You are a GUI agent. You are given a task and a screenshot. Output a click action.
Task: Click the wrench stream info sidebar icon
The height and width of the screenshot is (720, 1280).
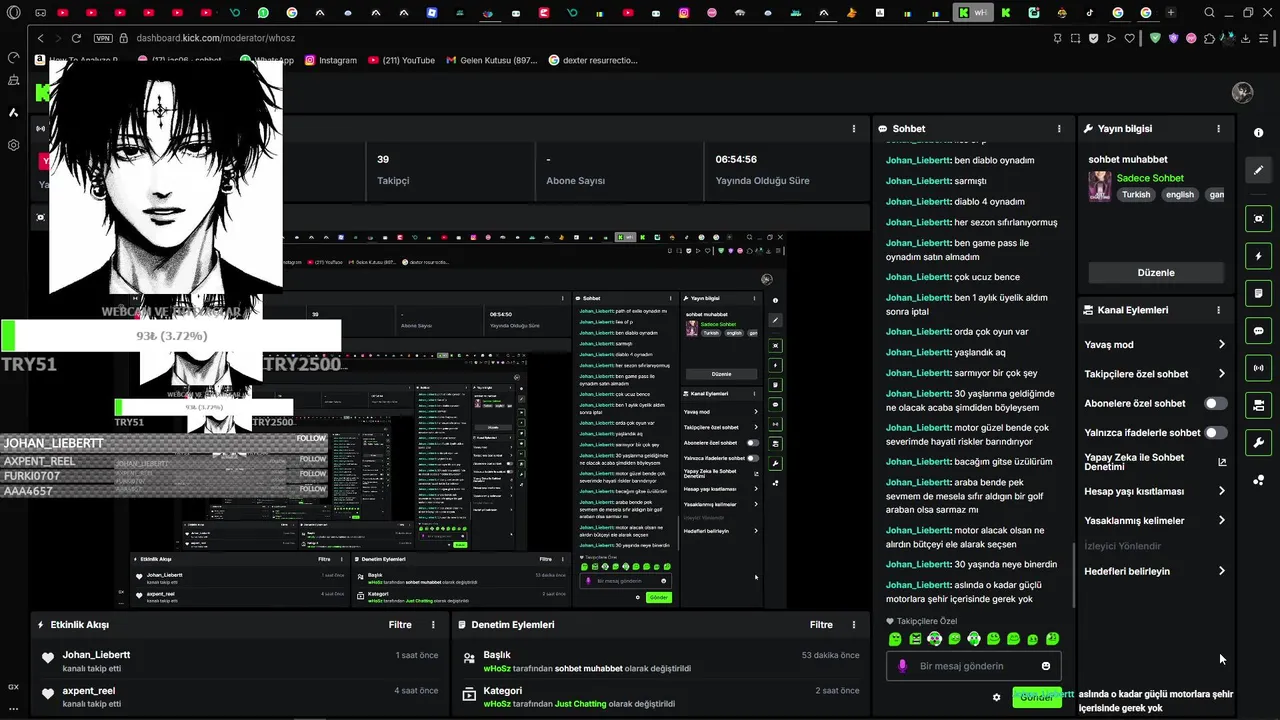pos(1258,442)
